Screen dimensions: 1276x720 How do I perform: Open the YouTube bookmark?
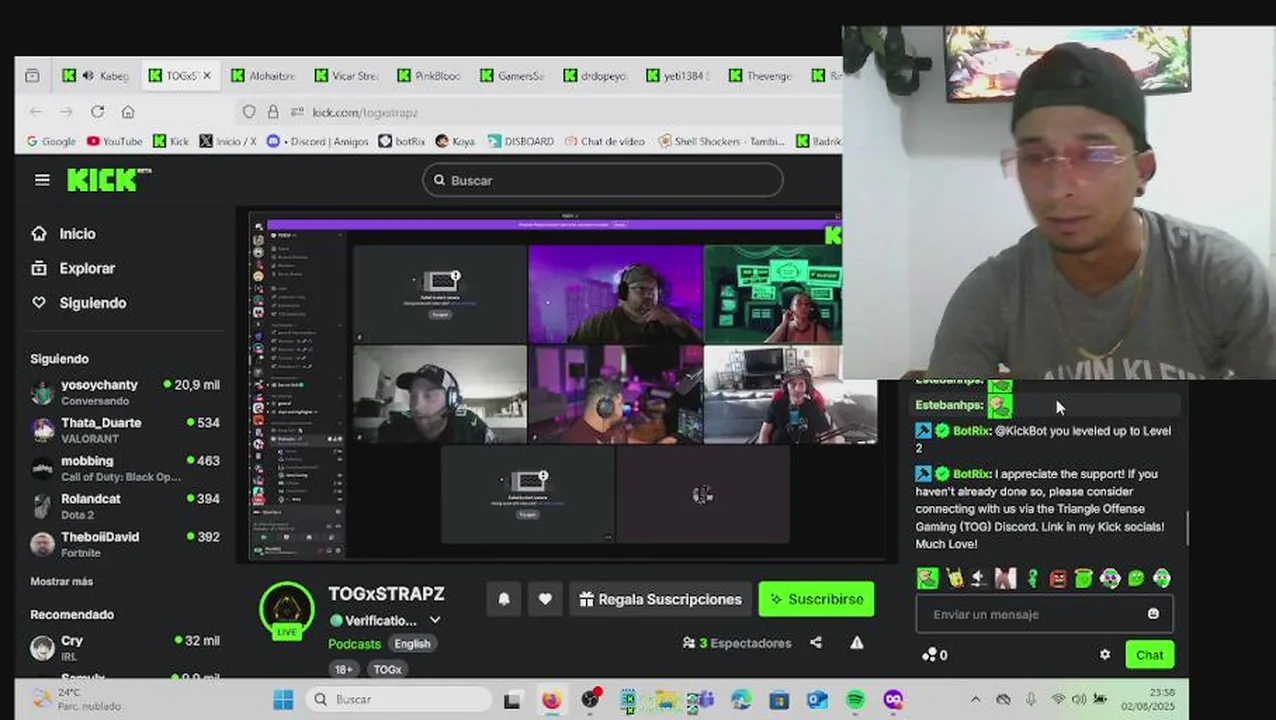[114, 142]
